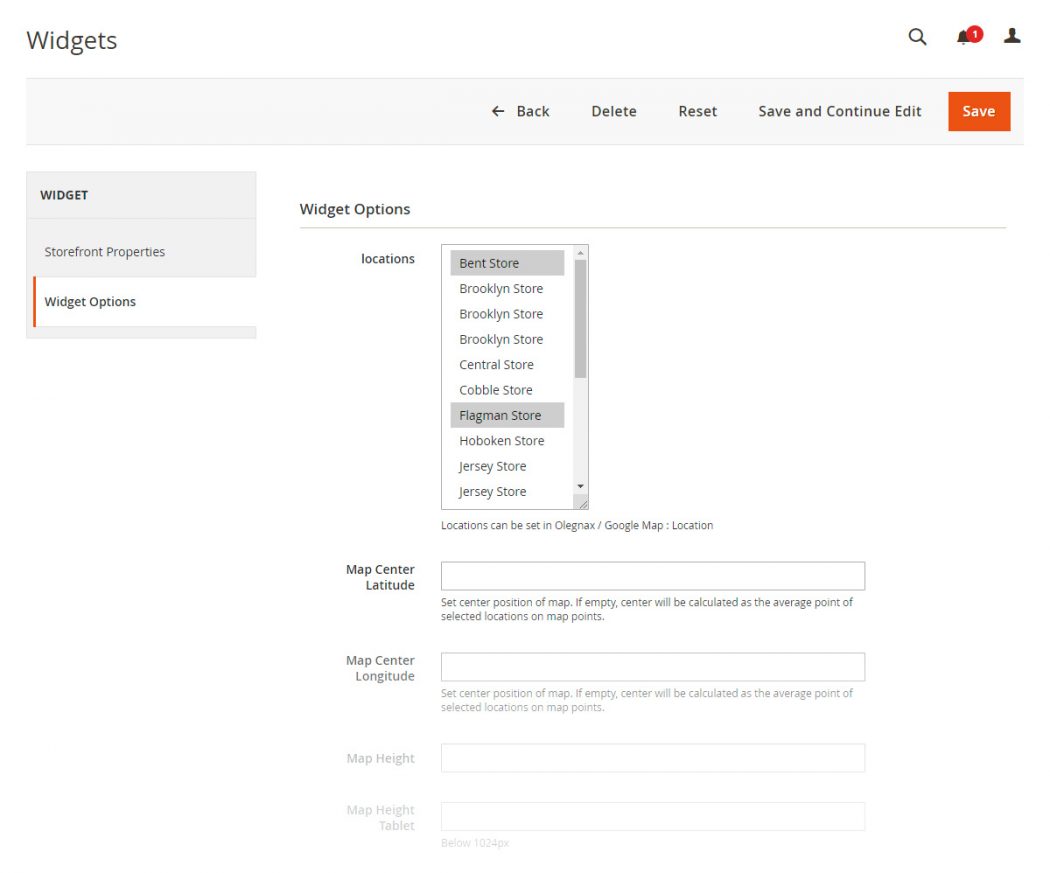The image size is (1050, 873).
Task: Go Back to the widgets list
Action: pyautogui.click(x=533, y=111)
